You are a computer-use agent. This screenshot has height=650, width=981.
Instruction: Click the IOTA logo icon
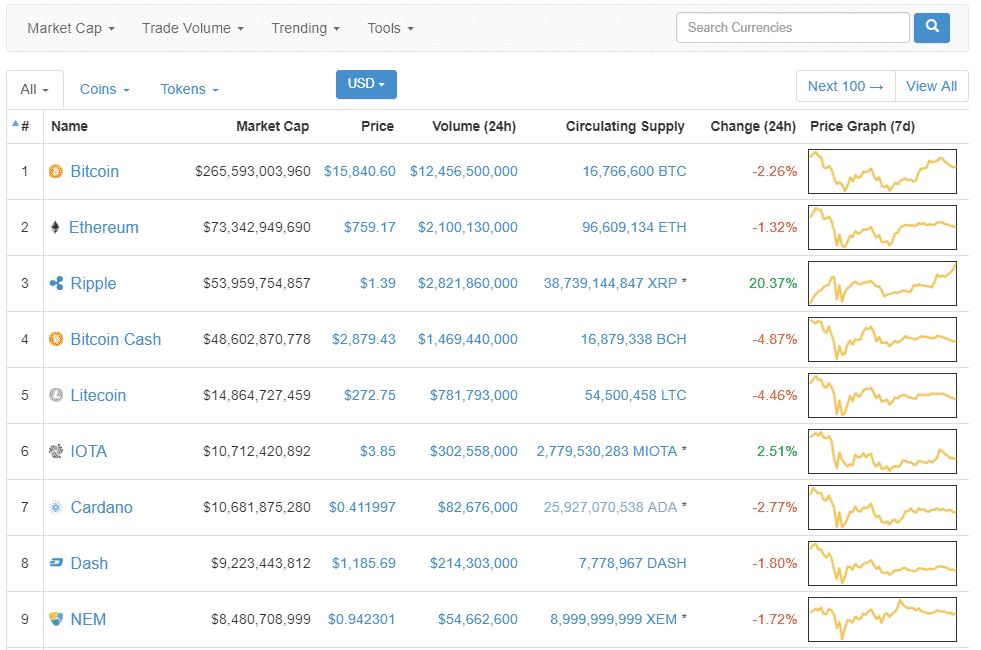(x=56, y=451)
